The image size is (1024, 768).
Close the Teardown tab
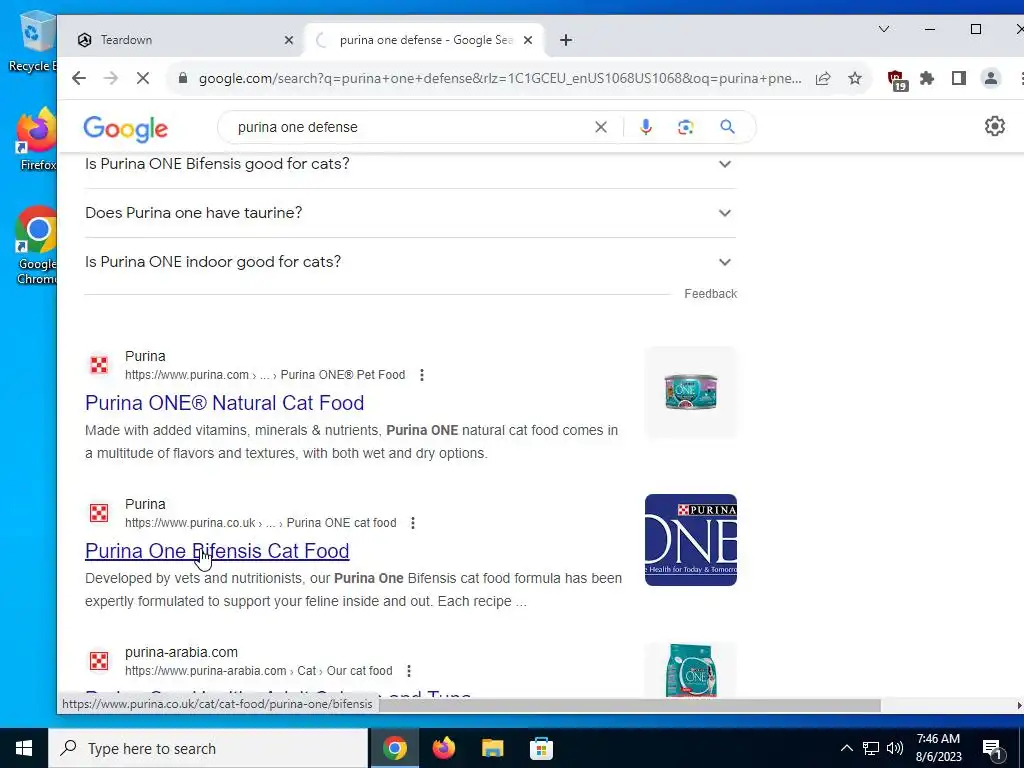pyautogui.click(x=289, y=40)
